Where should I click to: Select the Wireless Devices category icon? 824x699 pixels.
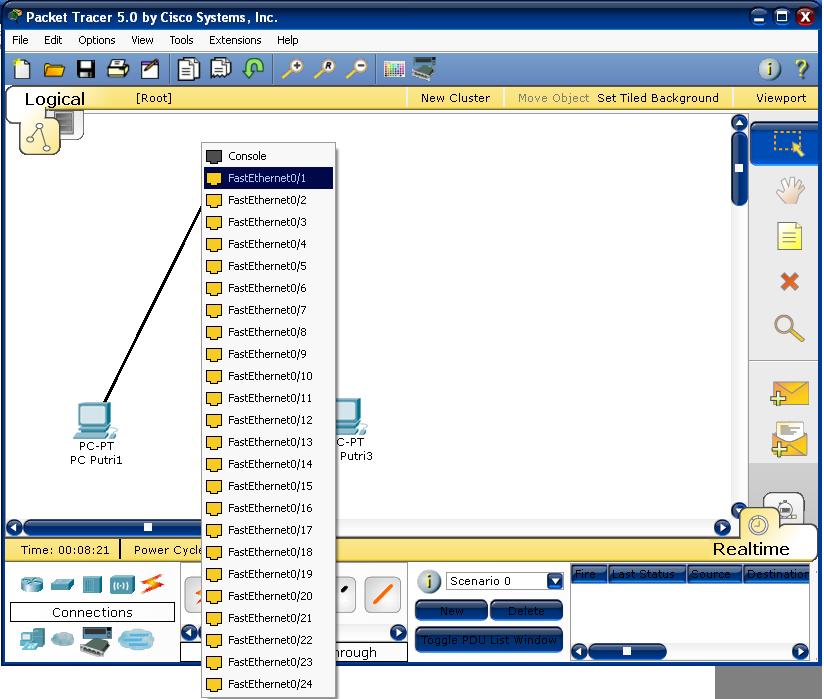pyautogui.click(x=122, y=584)
